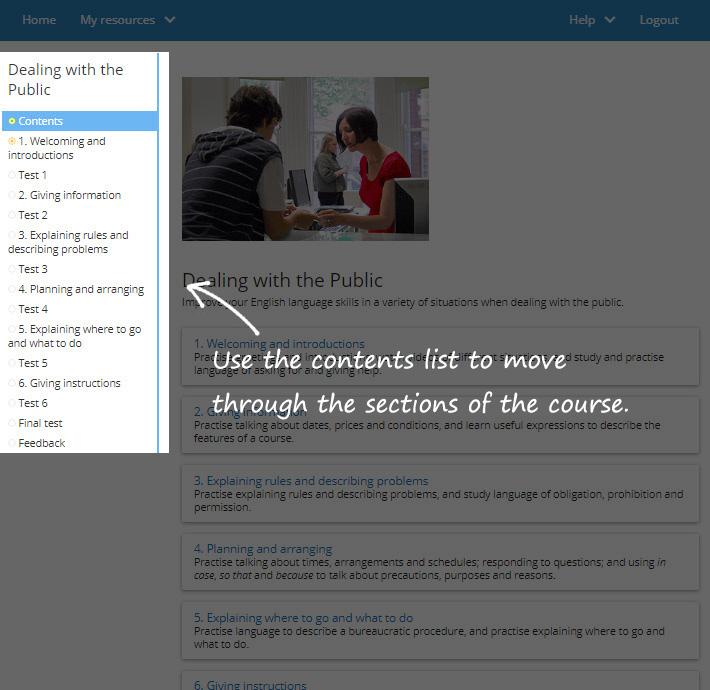Click the bullet icon beside Final test
This screenshot has width=710, height=690.
pos(12,423)
